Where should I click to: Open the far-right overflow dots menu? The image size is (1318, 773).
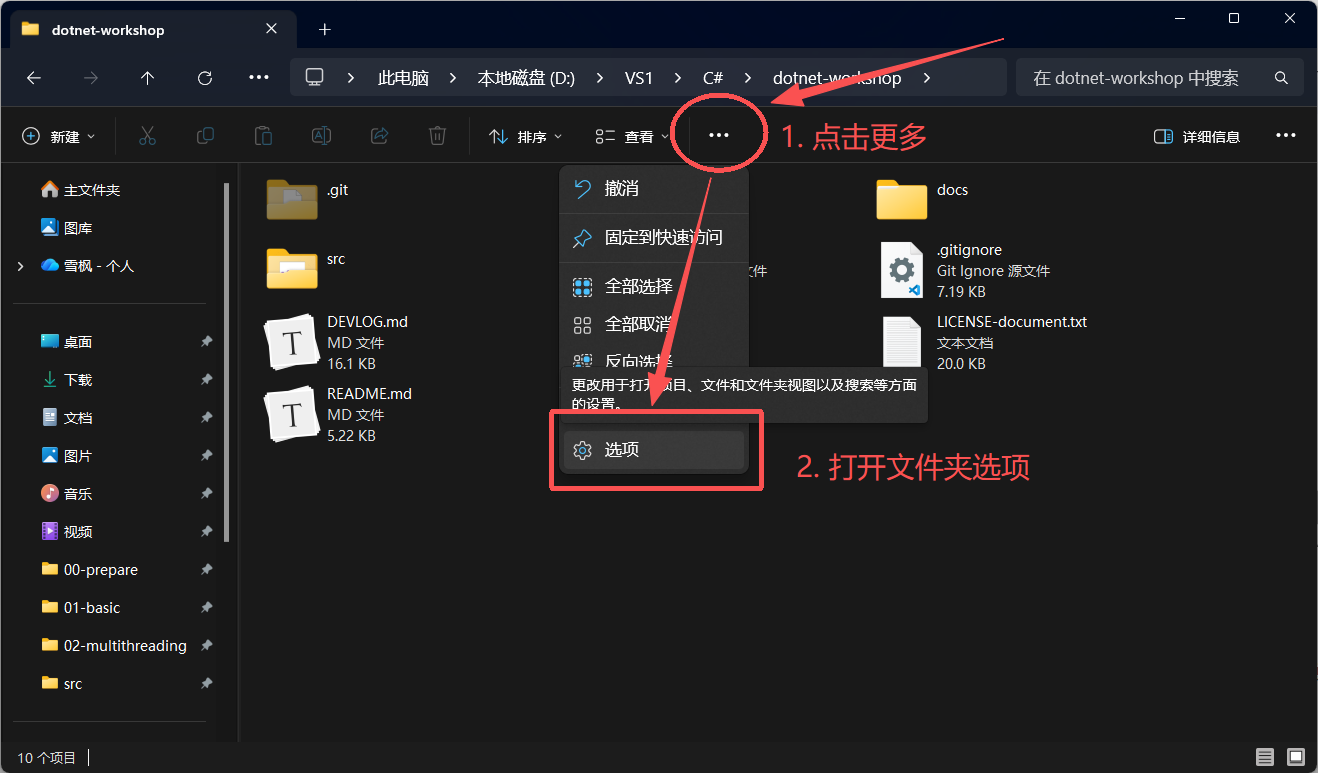coord(1286,136)
